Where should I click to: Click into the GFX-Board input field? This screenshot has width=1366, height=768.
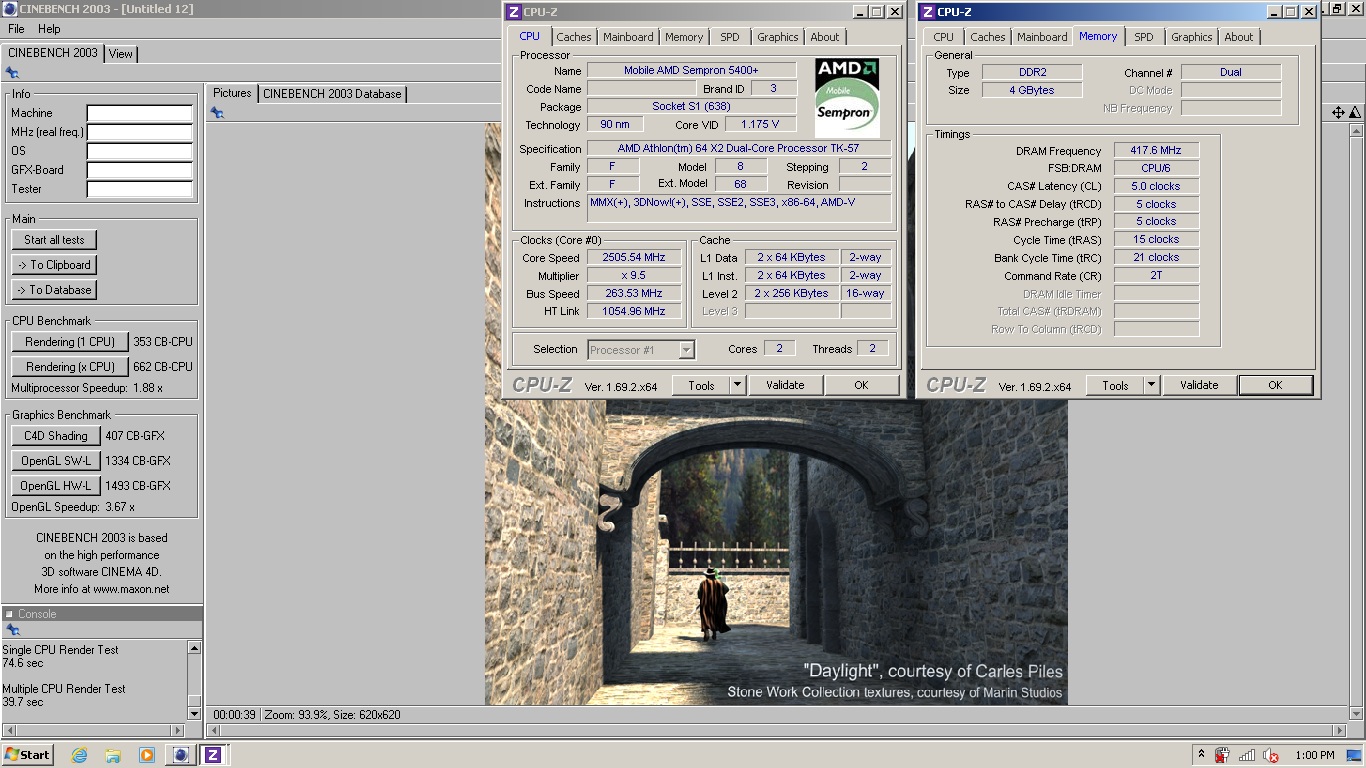139,170
